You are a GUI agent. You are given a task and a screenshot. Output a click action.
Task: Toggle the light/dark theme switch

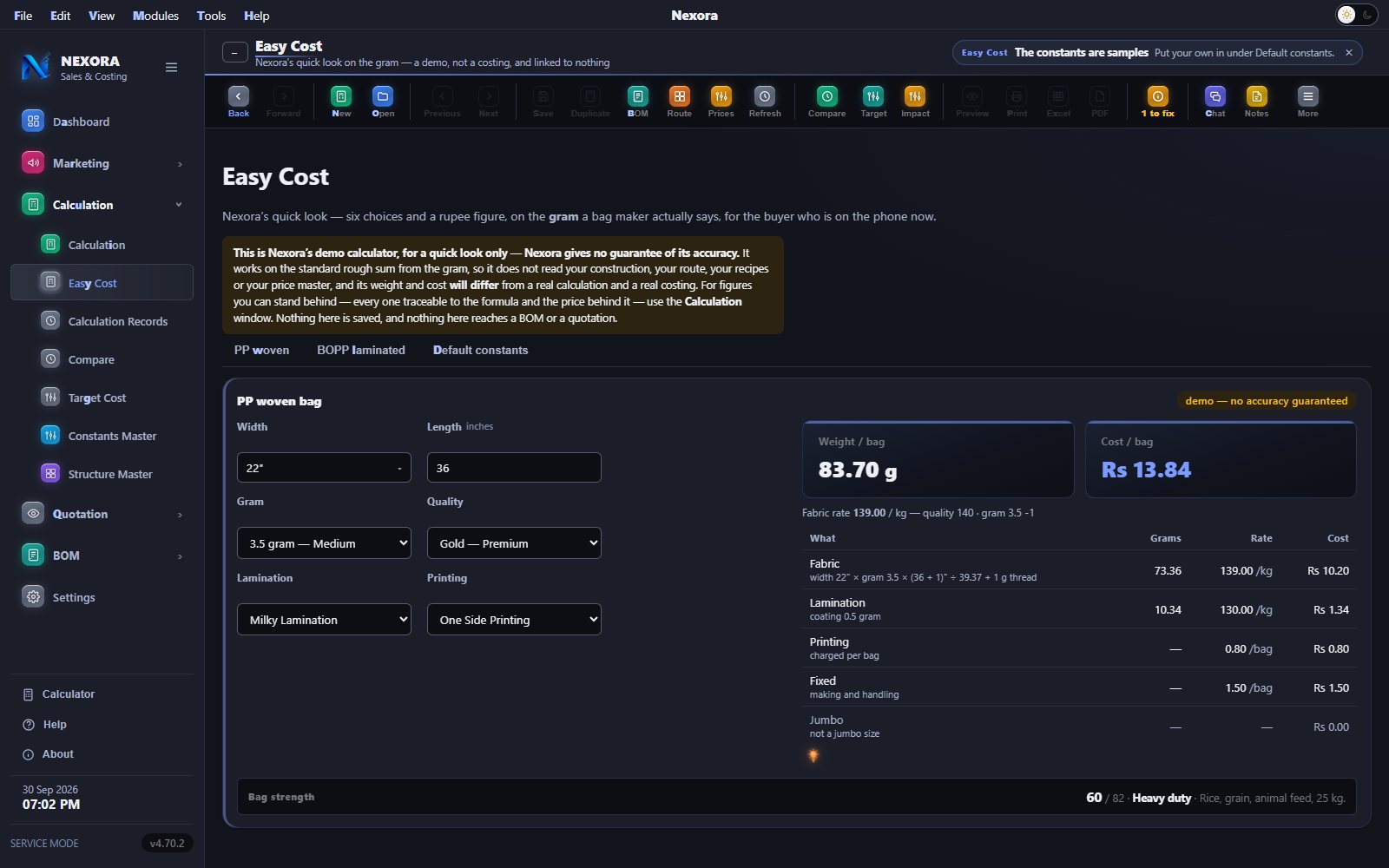click(x=1356, y=15)
